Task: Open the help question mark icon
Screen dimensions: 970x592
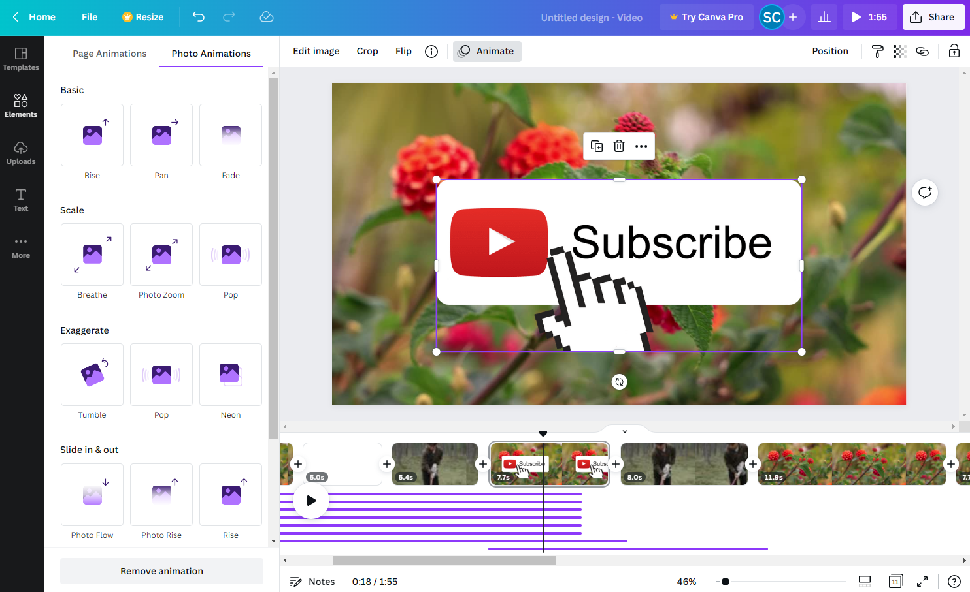Action: tap(954, 581)
